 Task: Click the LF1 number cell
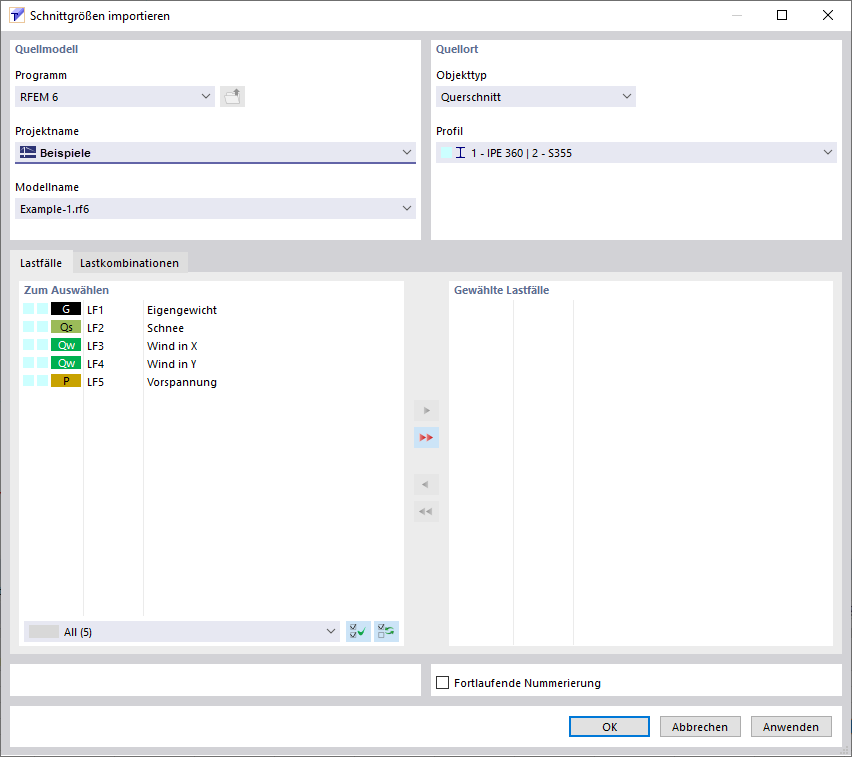coord(95,310)
